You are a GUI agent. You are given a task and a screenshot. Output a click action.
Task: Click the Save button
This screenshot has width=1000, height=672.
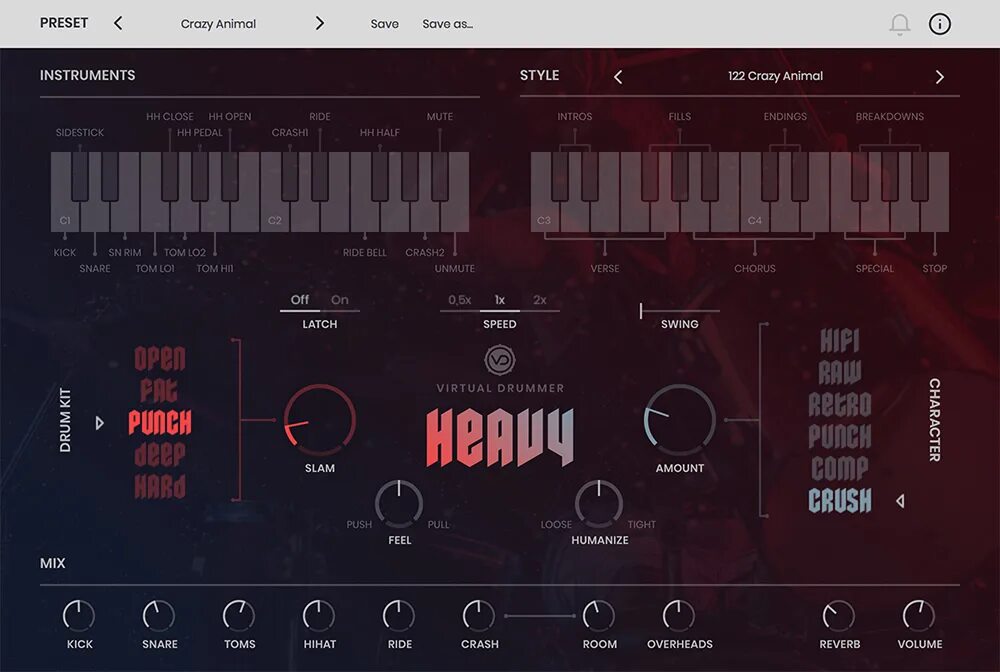coord(385,24)
